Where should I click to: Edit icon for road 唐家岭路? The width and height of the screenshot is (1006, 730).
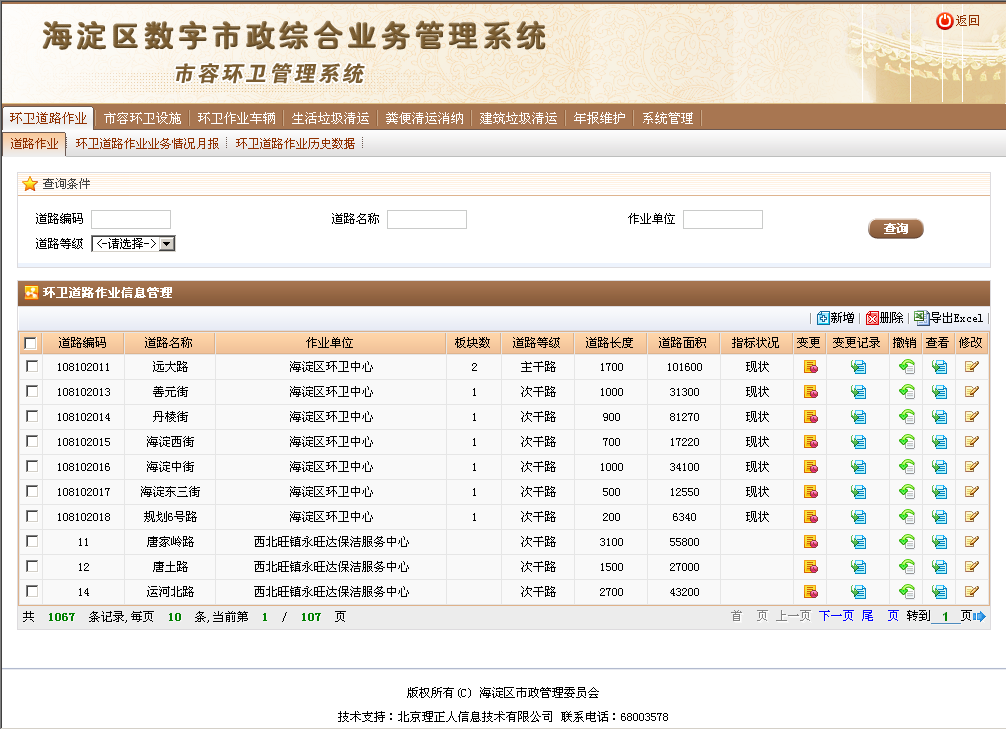pos(971,542)
